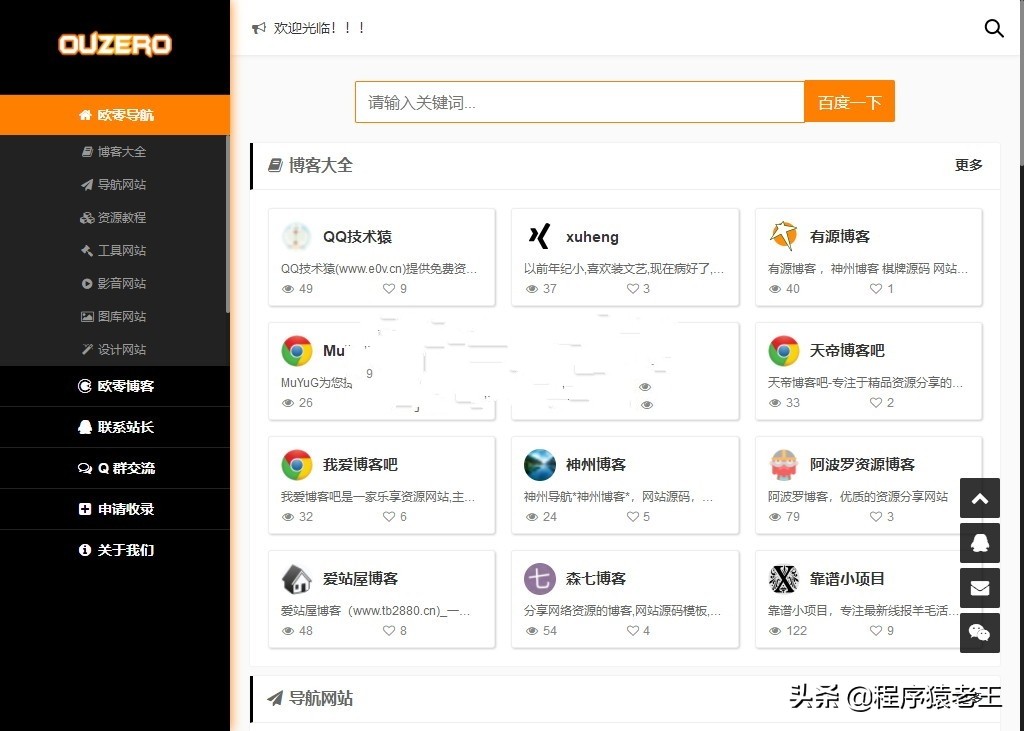Open the QQ技术猿 card title
1024x731 pixels.
[x=357, y=236]
